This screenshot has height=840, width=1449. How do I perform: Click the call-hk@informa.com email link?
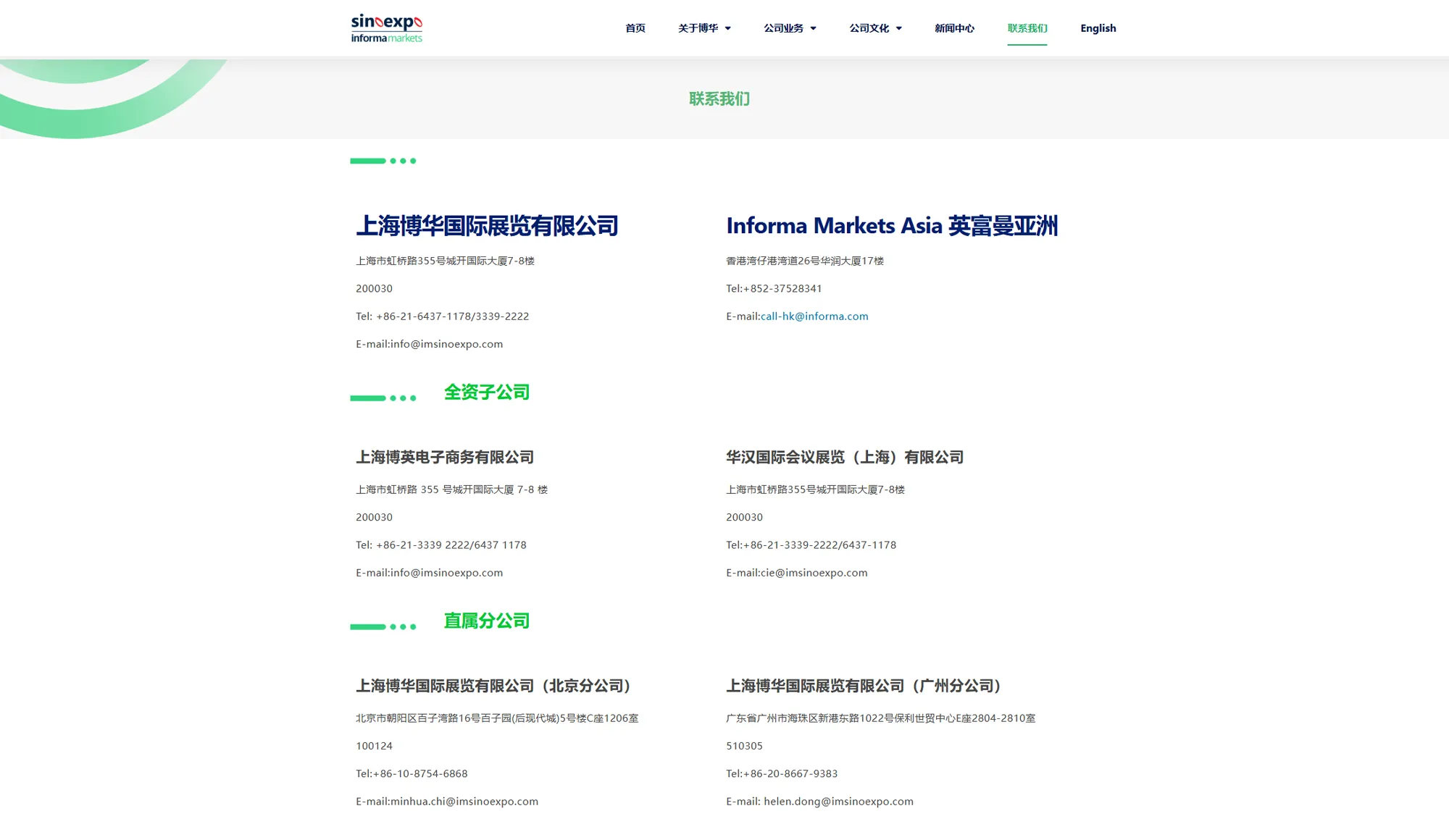click(814, 316)
